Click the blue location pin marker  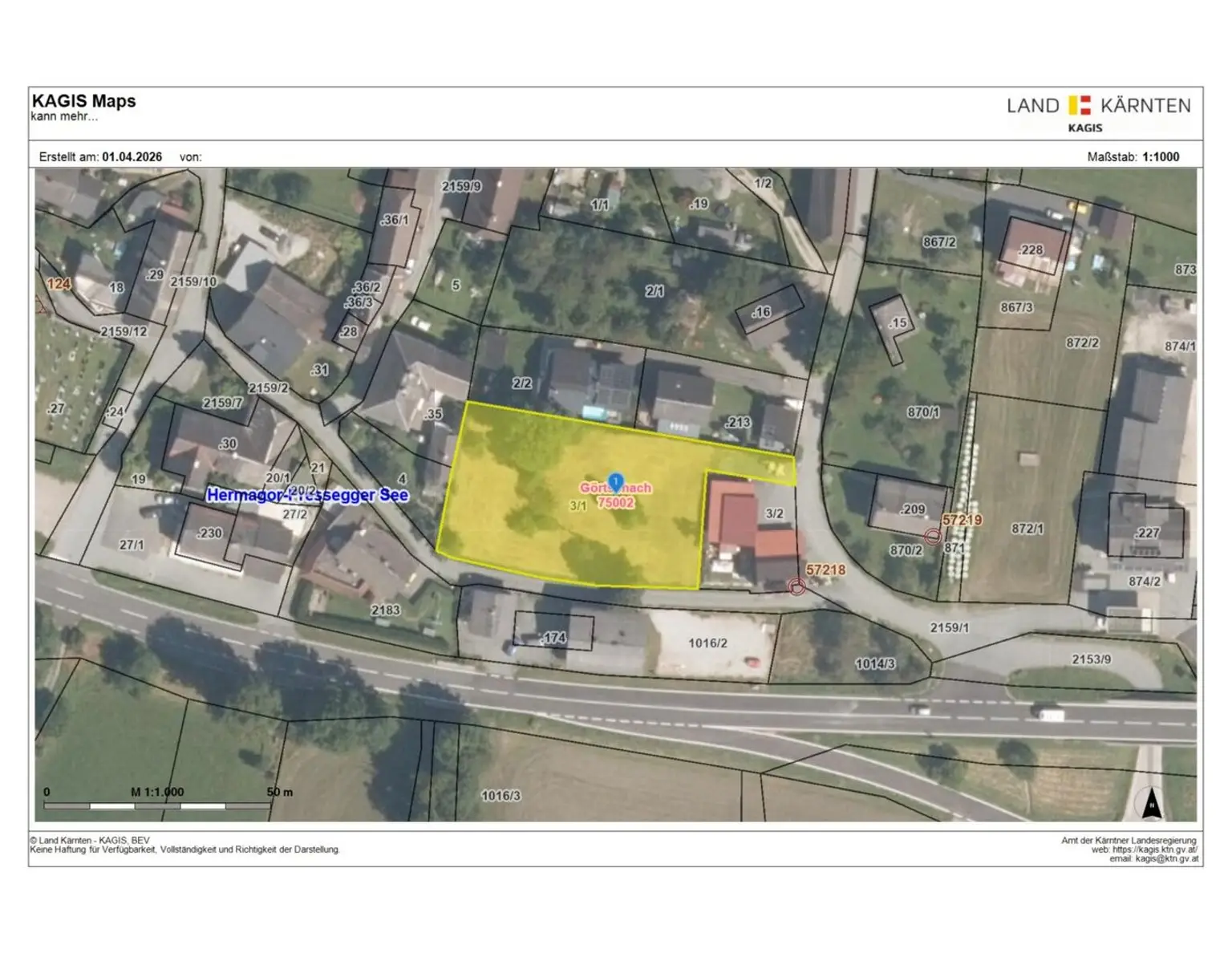(615, 481)
